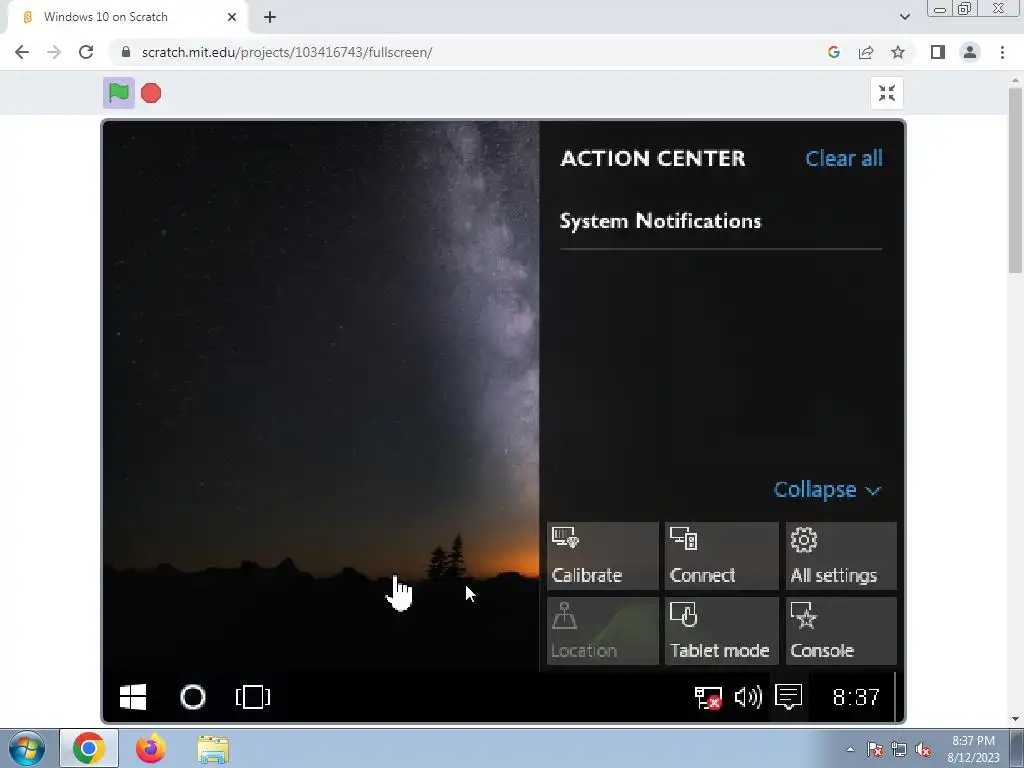The width and height of the screenshot is (1024, 768).
Task: Click the address bar URL field
Action: (470, 52)
